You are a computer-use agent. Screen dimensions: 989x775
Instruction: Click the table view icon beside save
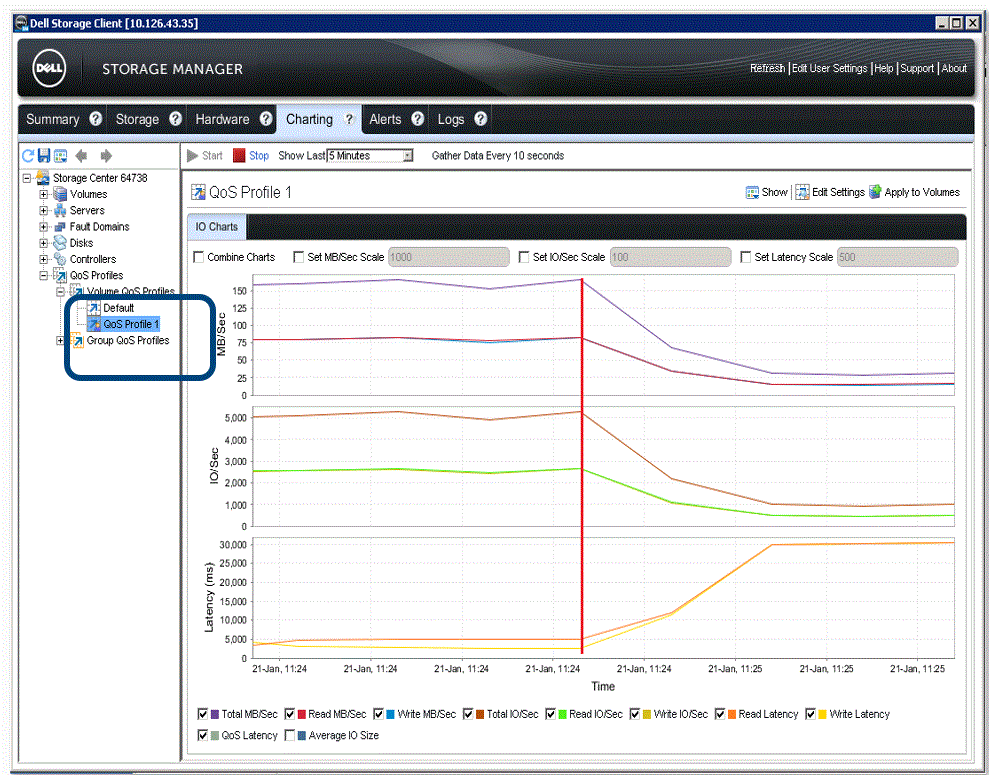pos(61,155)
